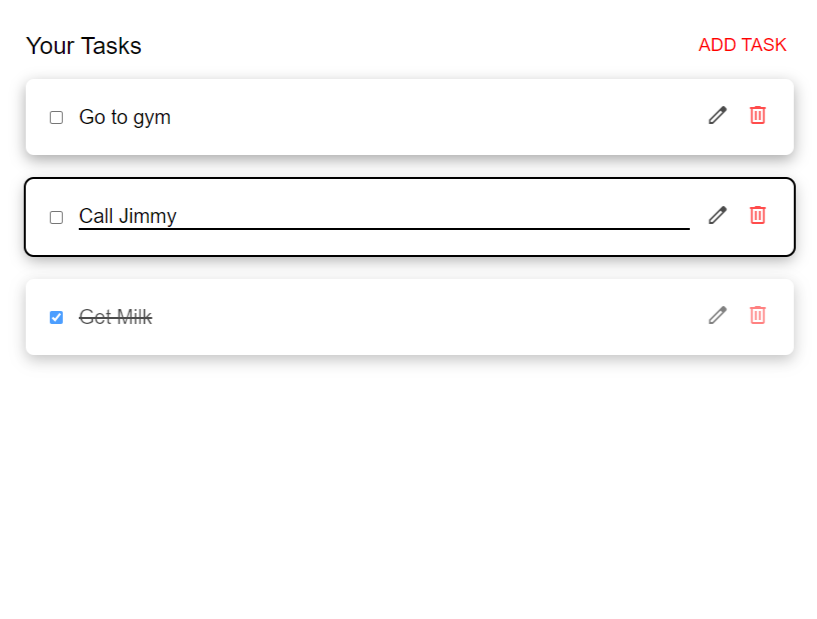817x619 pixels.
Task: Mark Go to gym as done
Action: click(x=56, y=117)
